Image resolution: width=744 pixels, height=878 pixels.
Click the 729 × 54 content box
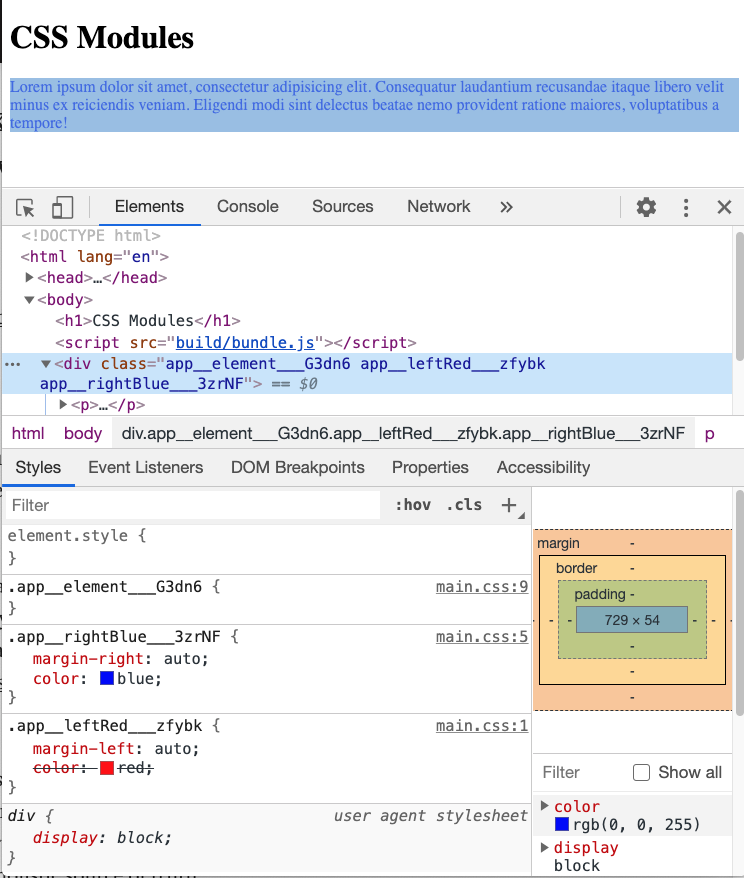point(631,620)
